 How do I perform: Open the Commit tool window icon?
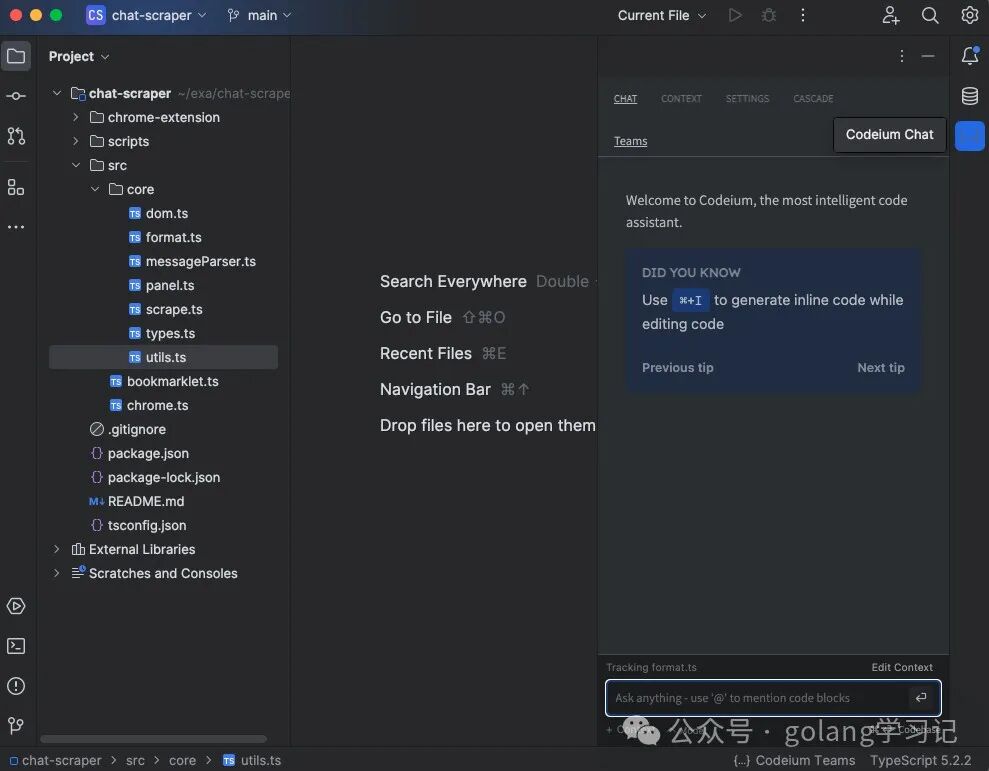point(16,96)
